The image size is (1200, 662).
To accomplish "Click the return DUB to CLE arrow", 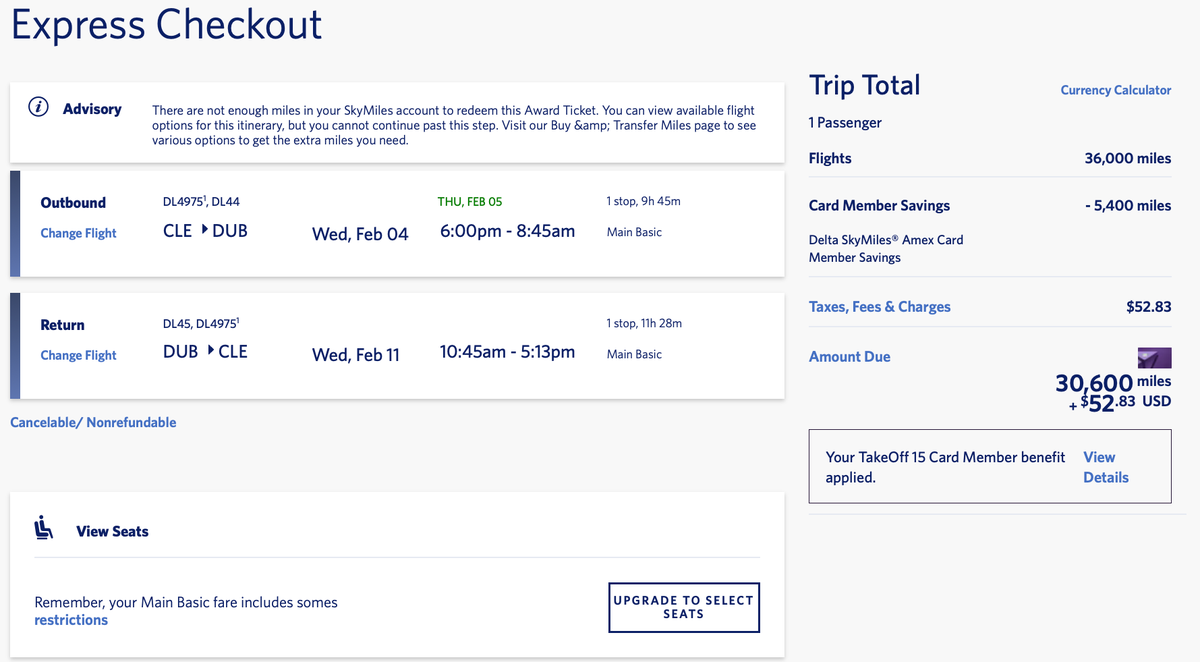I will 209,351.
